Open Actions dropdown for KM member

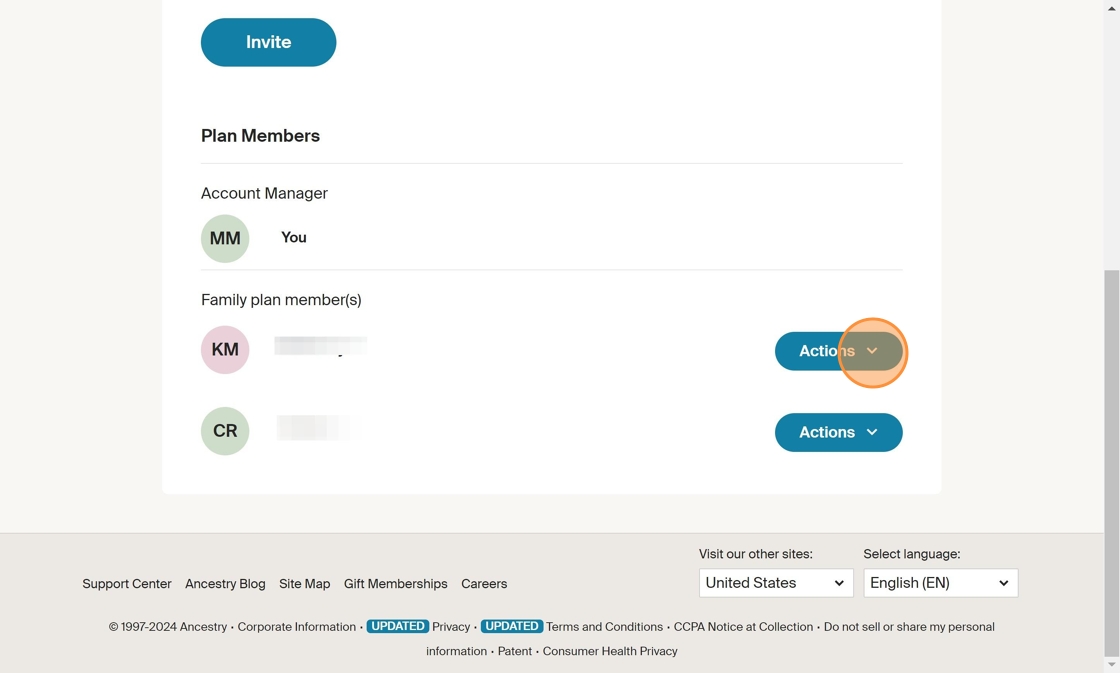839,351
